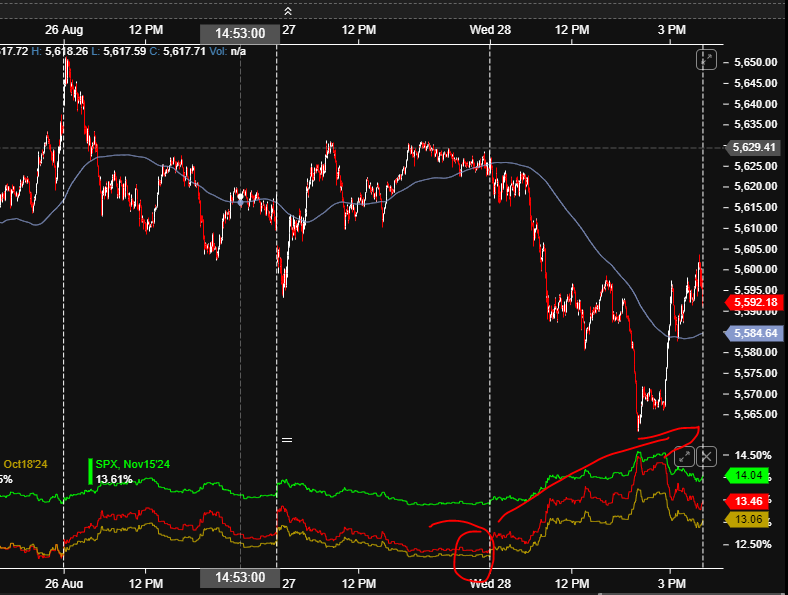Screen dimensions: 788x595
Task: Grab the equals-sign panel divider handle
Action: click(x=287, y=440)
